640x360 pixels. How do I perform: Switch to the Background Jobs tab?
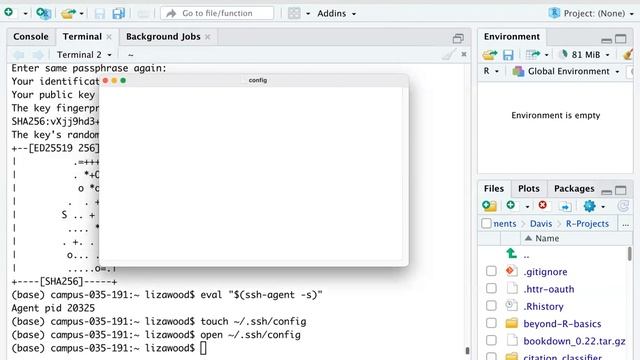click(163, 37)
